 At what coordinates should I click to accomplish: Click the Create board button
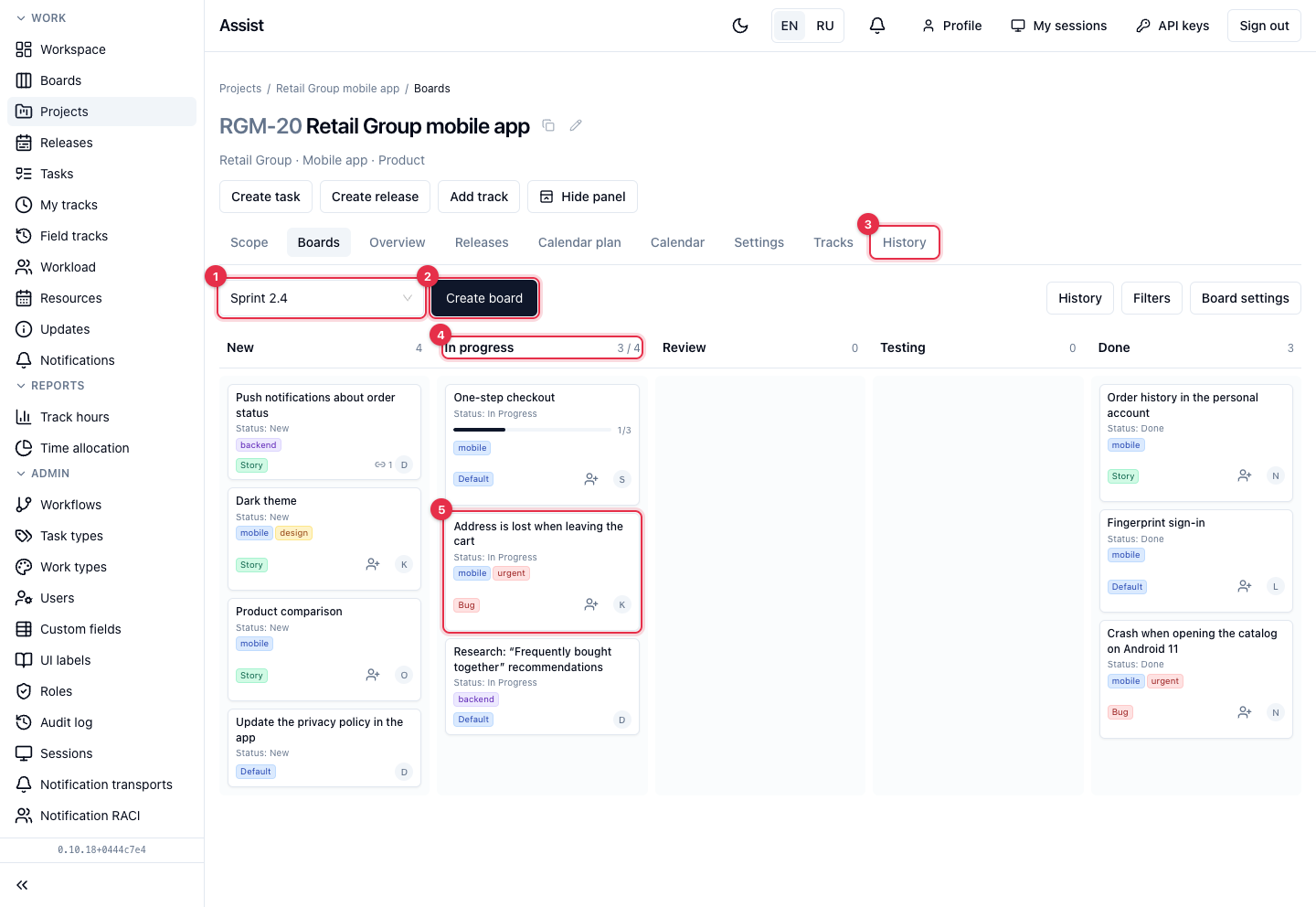tap(484, 298)
